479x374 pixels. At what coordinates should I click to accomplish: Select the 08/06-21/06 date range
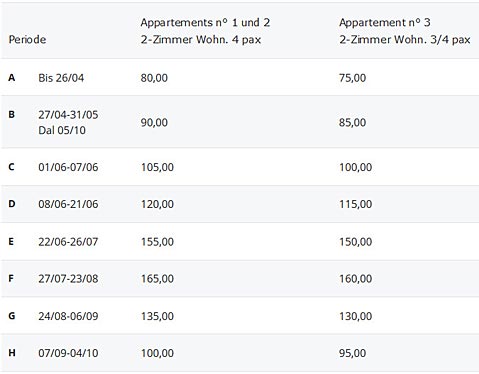click(68, 204)
